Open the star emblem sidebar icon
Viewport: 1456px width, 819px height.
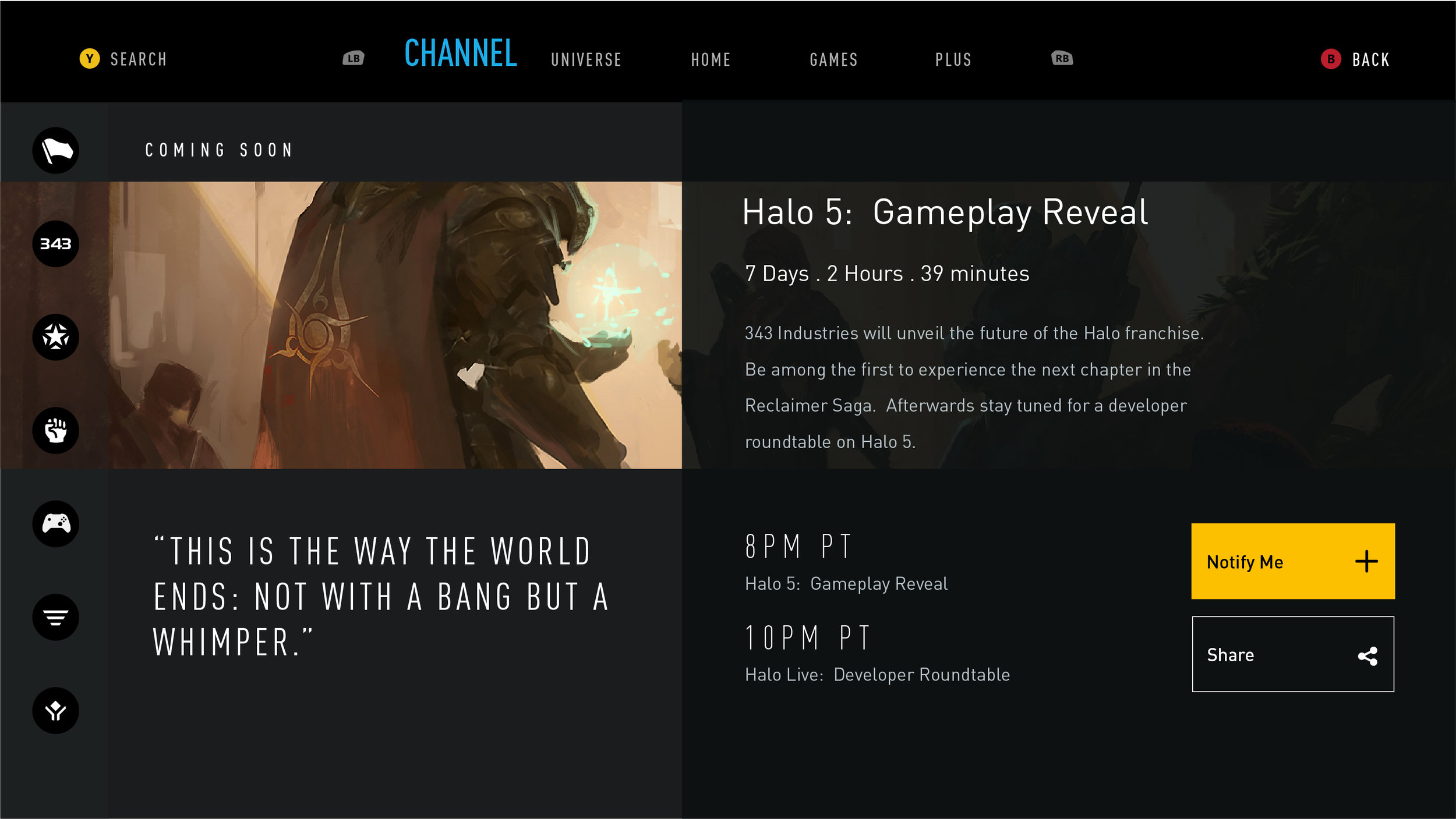click(x=55, y=337)
